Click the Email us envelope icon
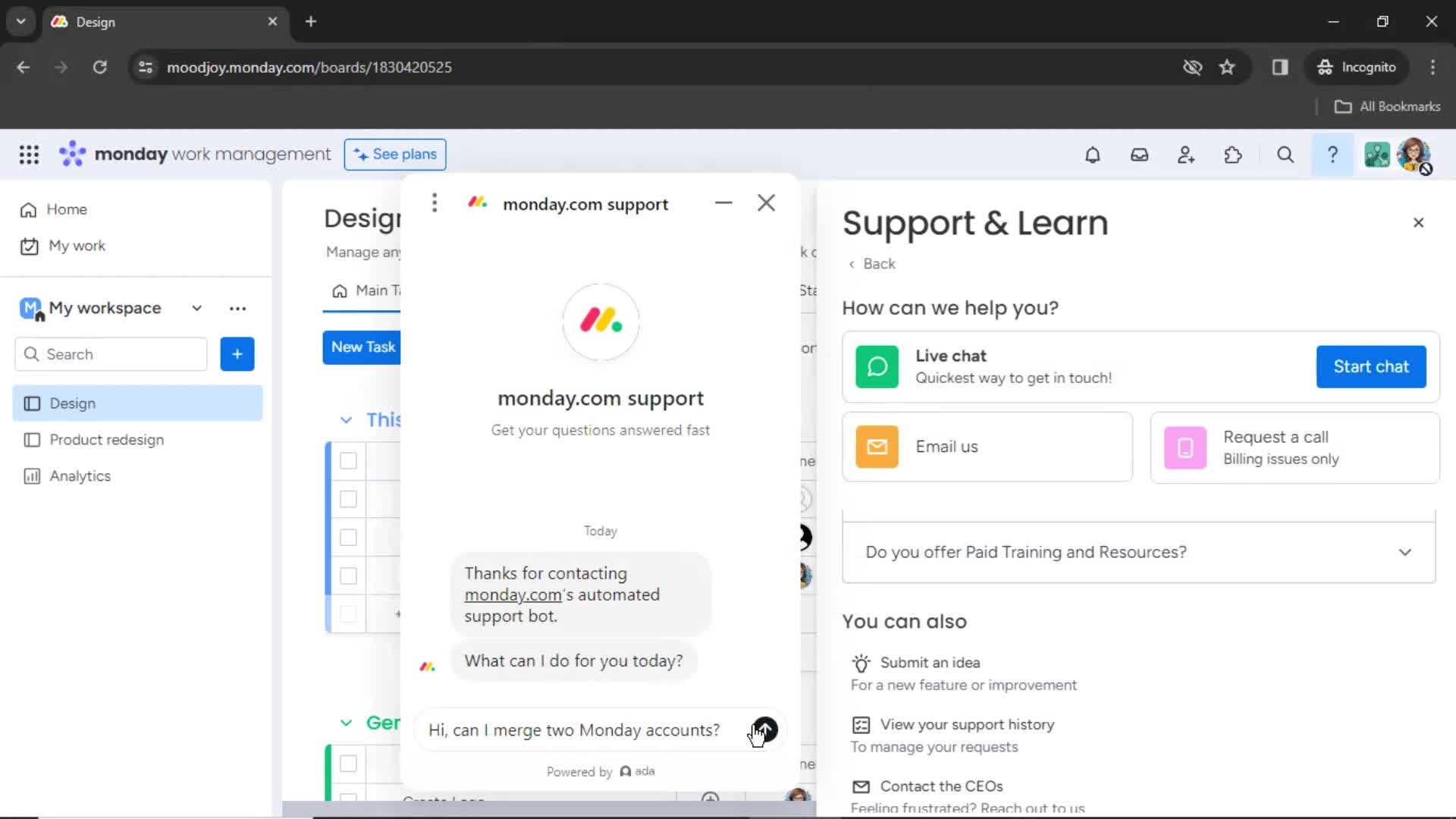 click(877, 447)
